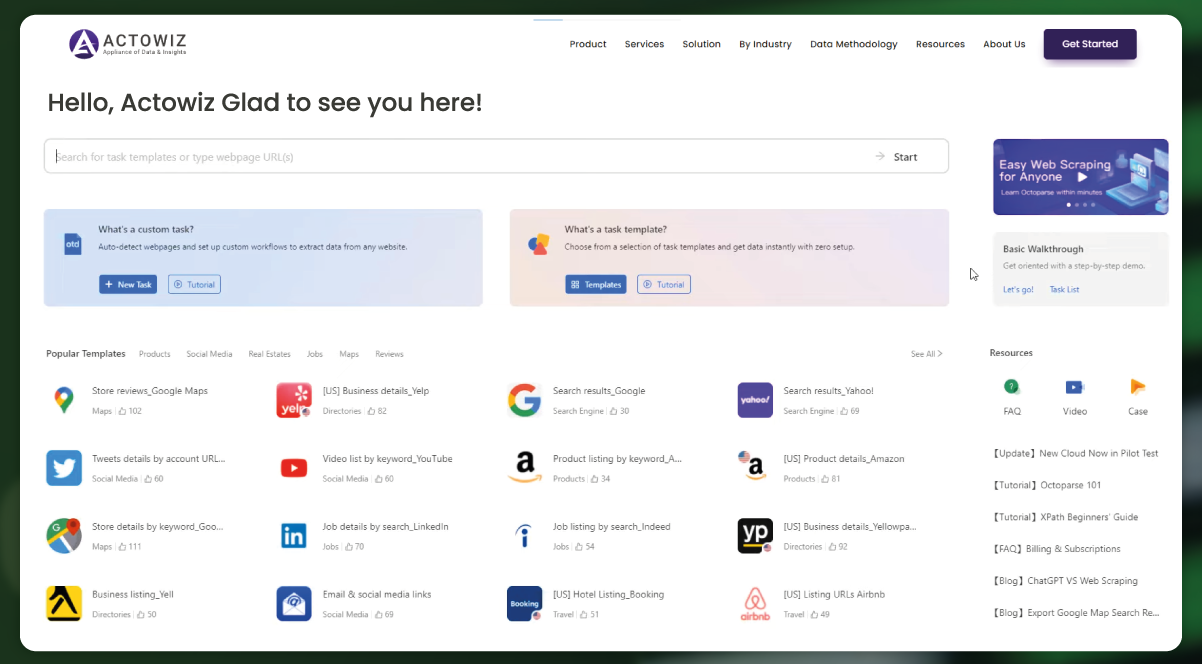
Task: Open the Export Google Map Search blog
Action: tap(1075, 613)
